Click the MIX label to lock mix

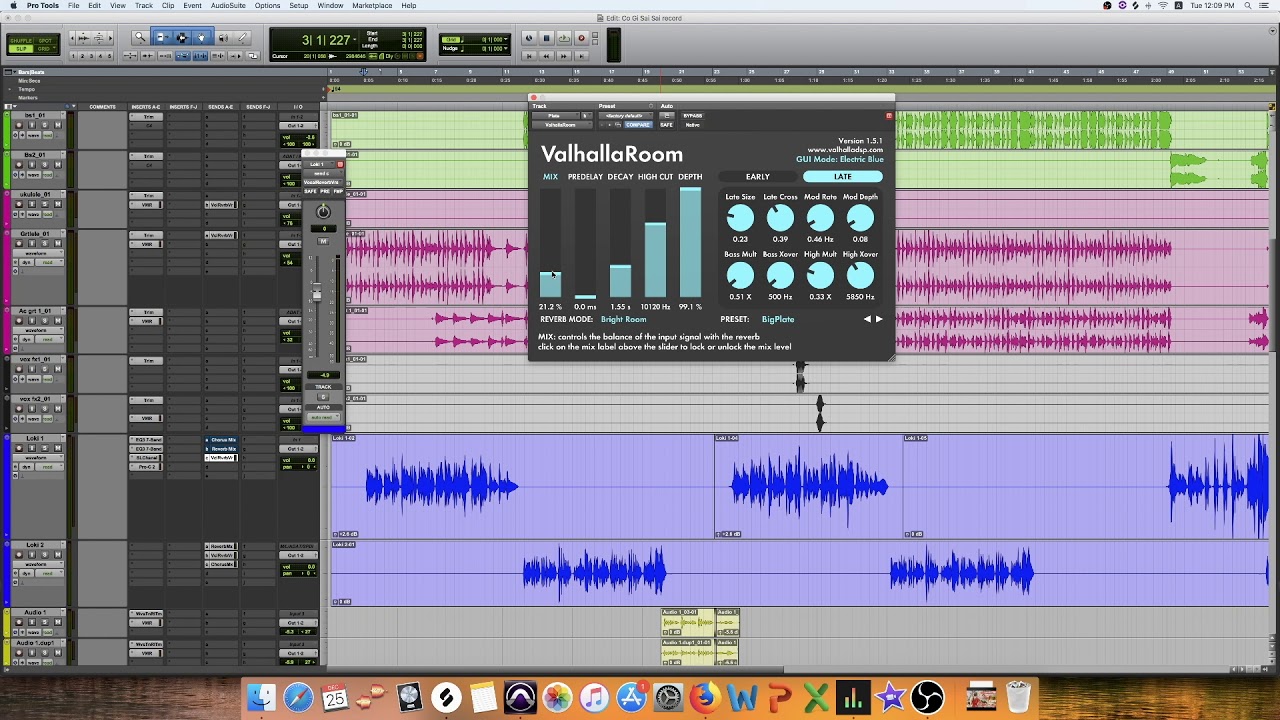(550, 177)
